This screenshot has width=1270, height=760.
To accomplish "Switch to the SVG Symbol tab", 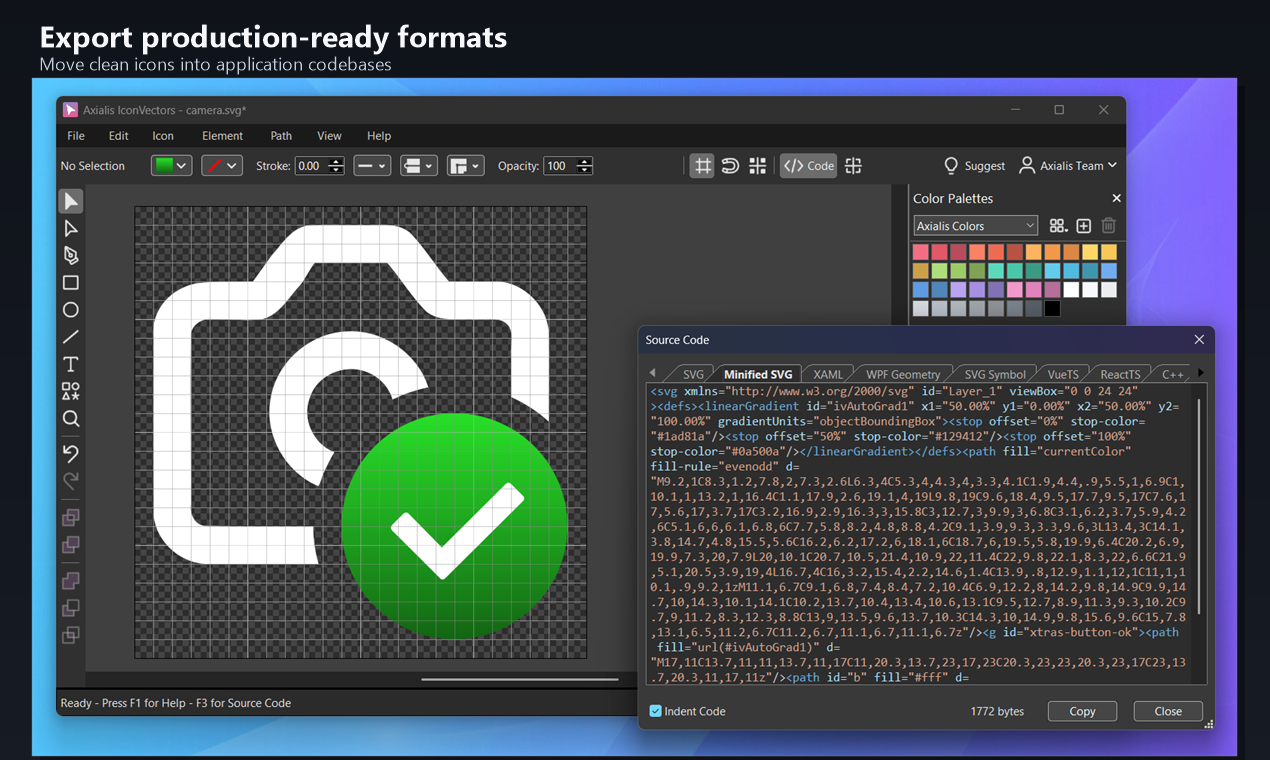I will pyautogui.click(x=995, y=374).
